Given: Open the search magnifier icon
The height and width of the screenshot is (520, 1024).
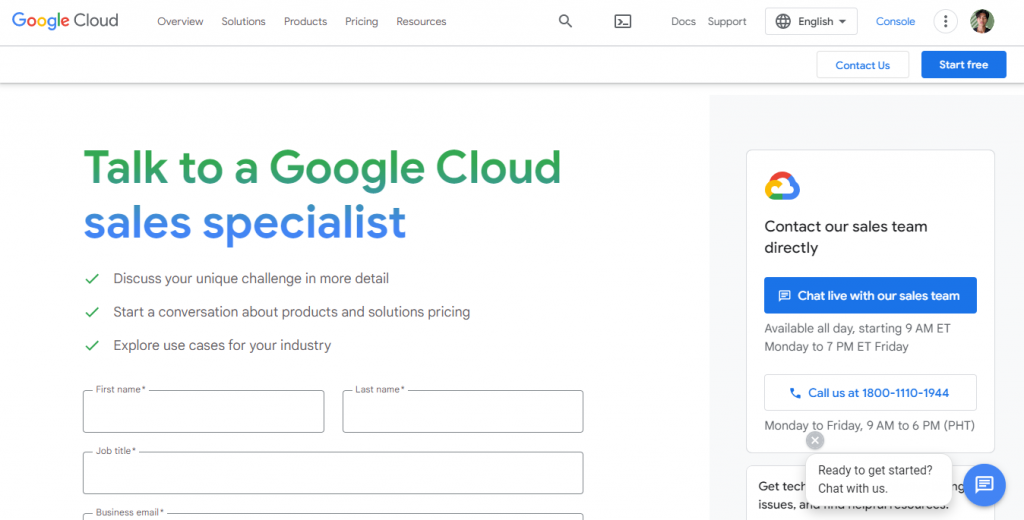Looking at the screenshot, I should 565,21.
